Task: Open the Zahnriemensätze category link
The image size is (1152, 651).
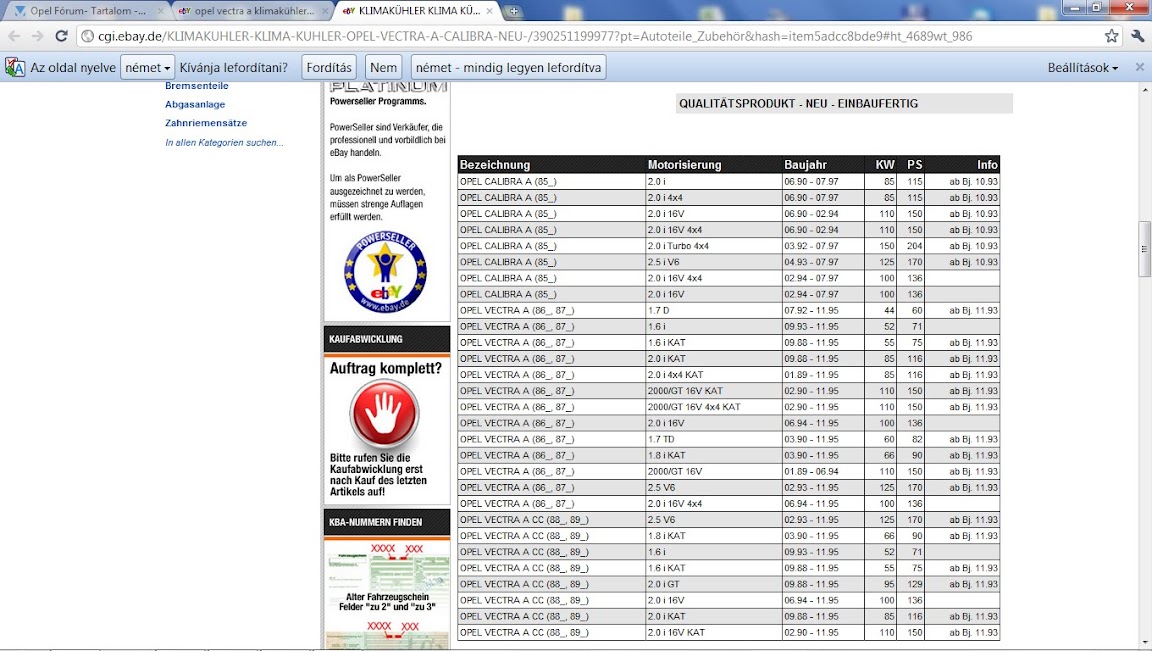Action: pos(206,123)
